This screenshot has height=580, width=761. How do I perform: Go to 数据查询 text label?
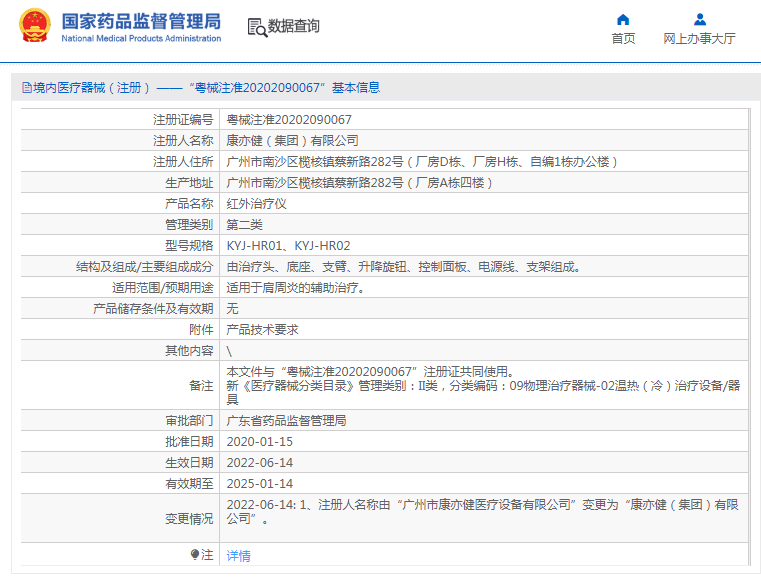[294, 27]
